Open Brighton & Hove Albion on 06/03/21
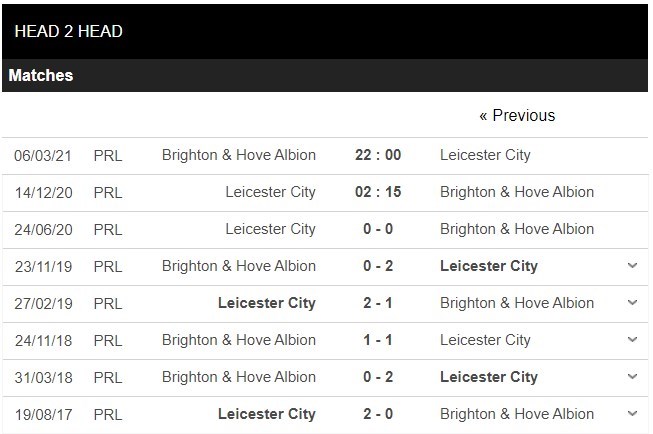The width and height of the screenshot is (653, 434). [238, 155]
